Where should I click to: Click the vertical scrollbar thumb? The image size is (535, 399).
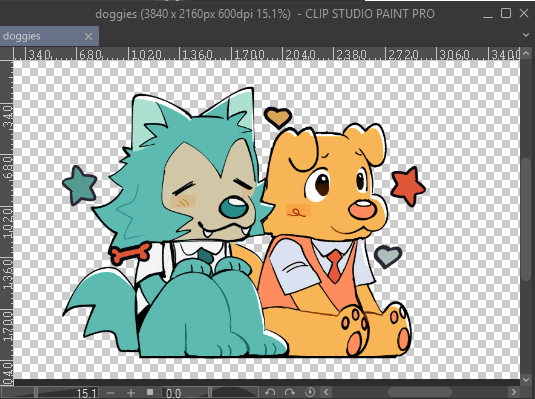(526, 220)
